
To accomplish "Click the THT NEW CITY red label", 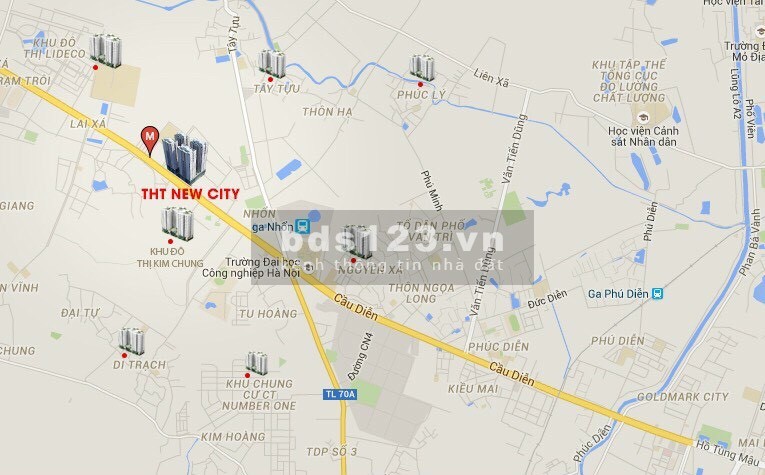I will (x=190, y=194).
